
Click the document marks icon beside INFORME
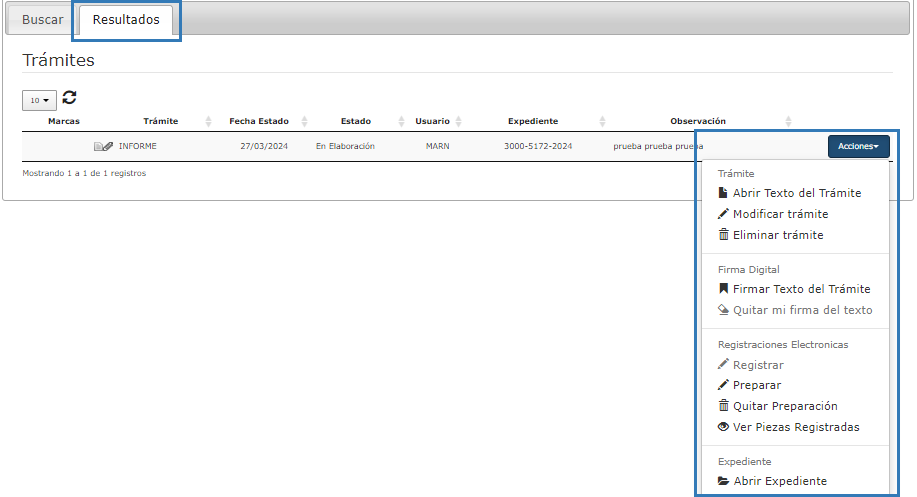103,146
